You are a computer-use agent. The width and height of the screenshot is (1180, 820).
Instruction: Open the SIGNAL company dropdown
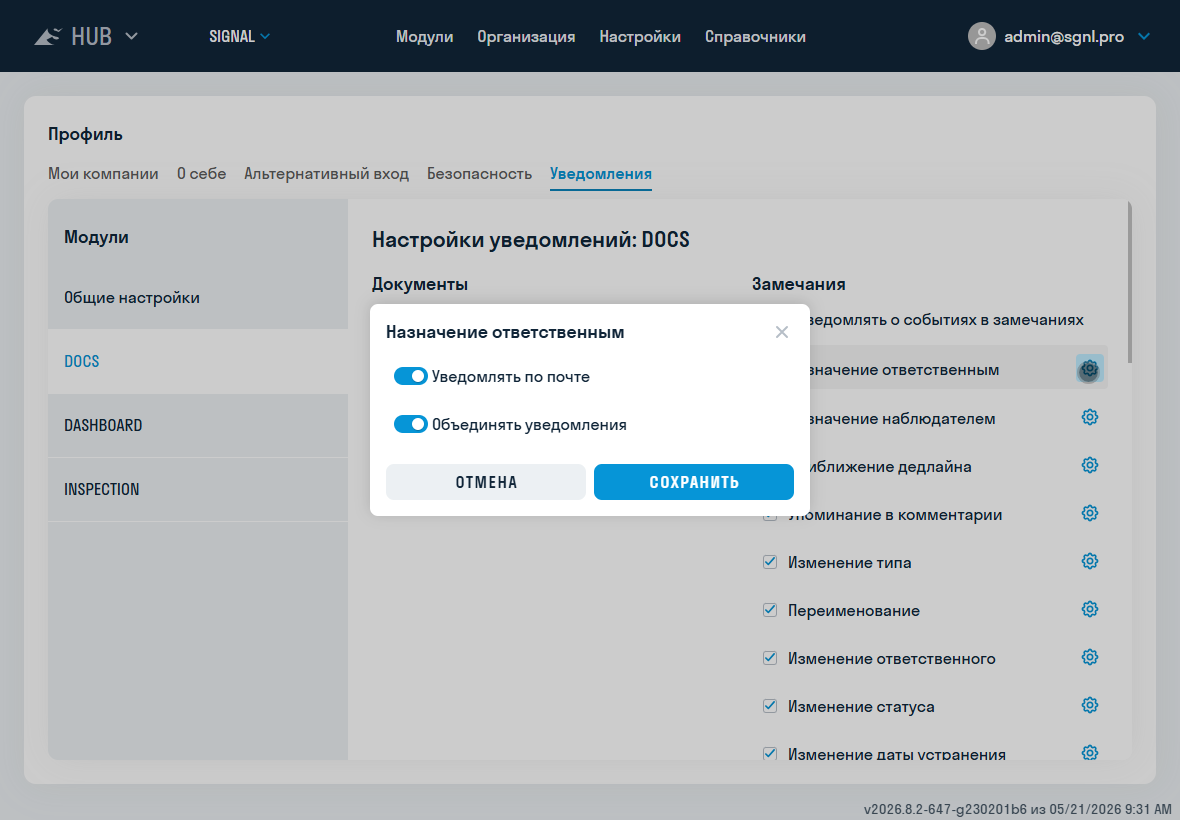pyautogui.click(x=239, y=36)
